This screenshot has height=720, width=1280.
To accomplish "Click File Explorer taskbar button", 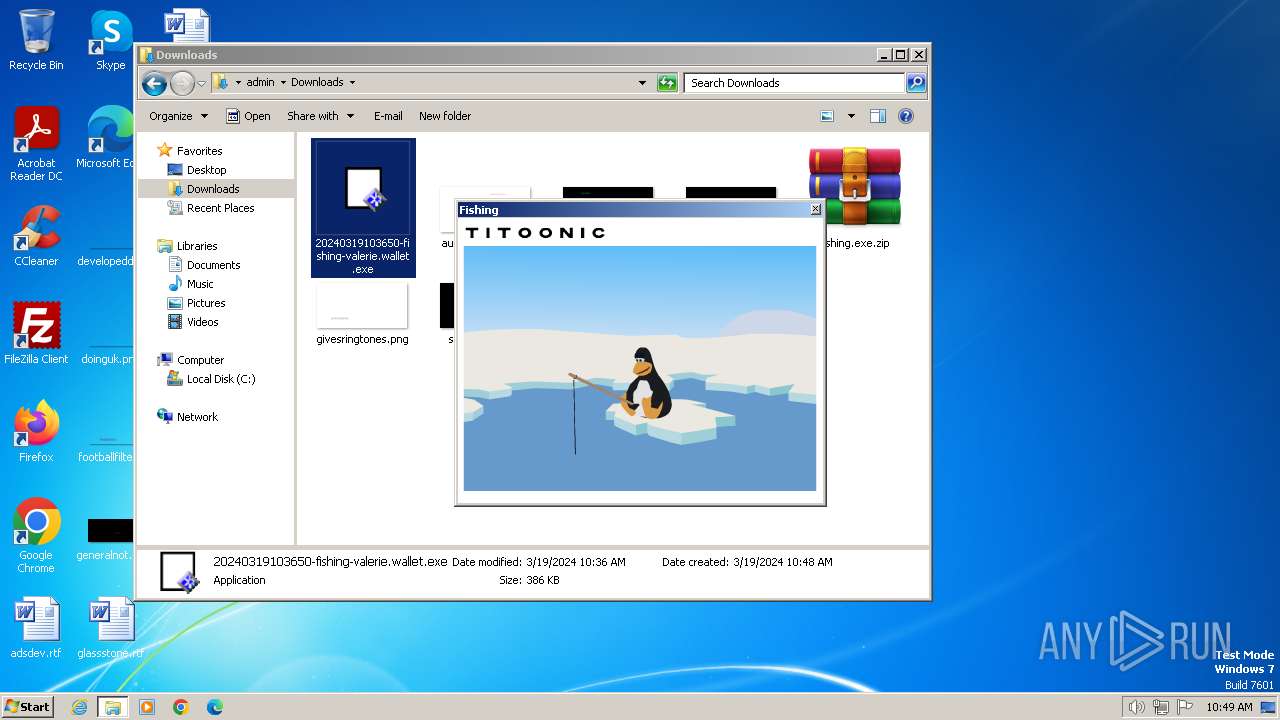I will pyautogui.click(x=112, y=707).
